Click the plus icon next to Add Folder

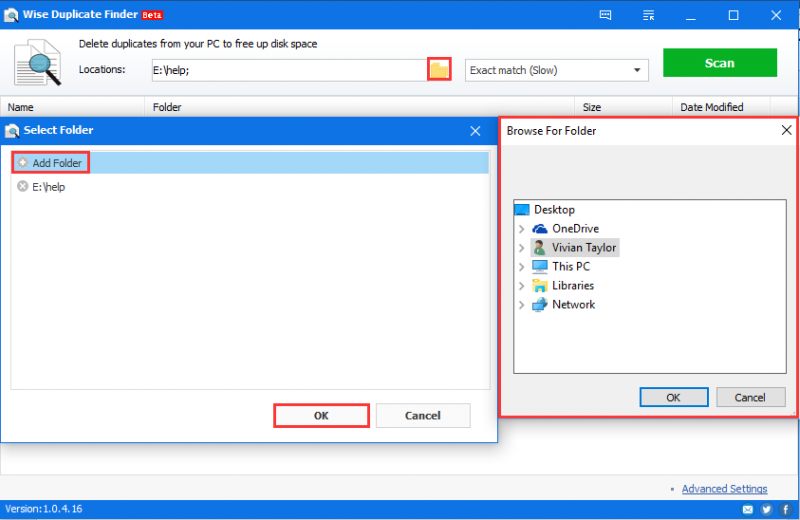point(22,162)
